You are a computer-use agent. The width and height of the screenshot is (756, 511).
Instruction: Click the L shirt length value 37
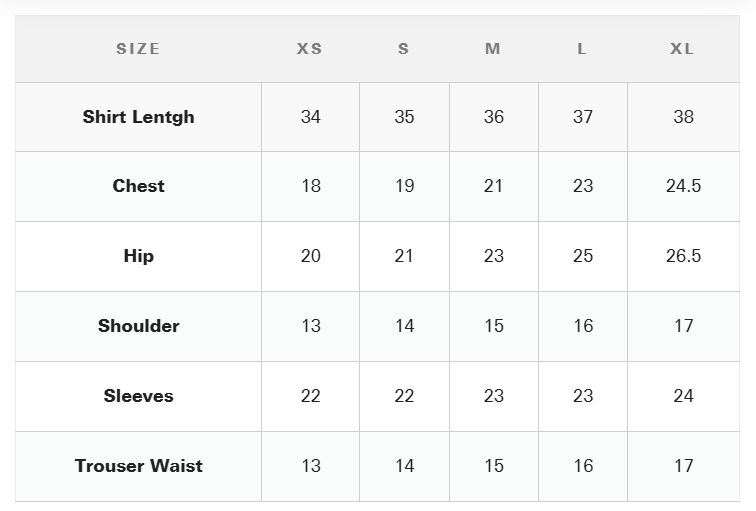583,117
